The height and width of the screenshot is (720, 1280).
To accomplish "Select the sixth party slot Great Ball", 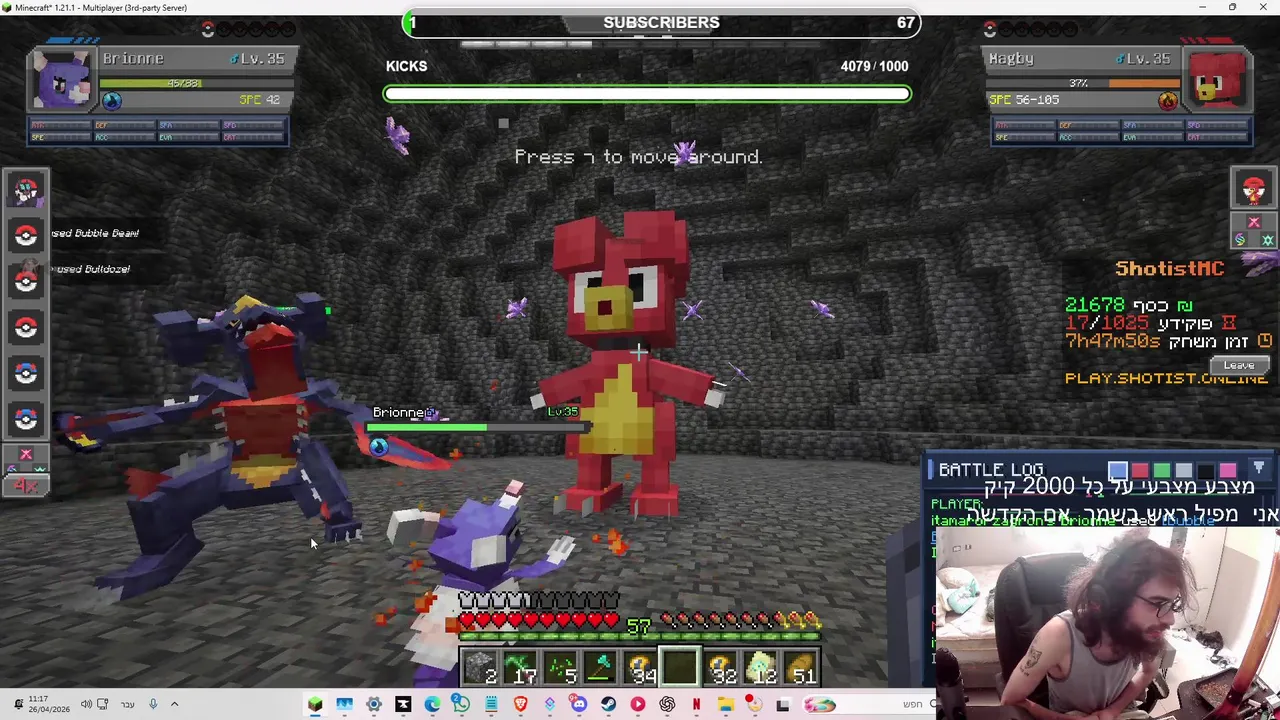I will click(26, 419).
